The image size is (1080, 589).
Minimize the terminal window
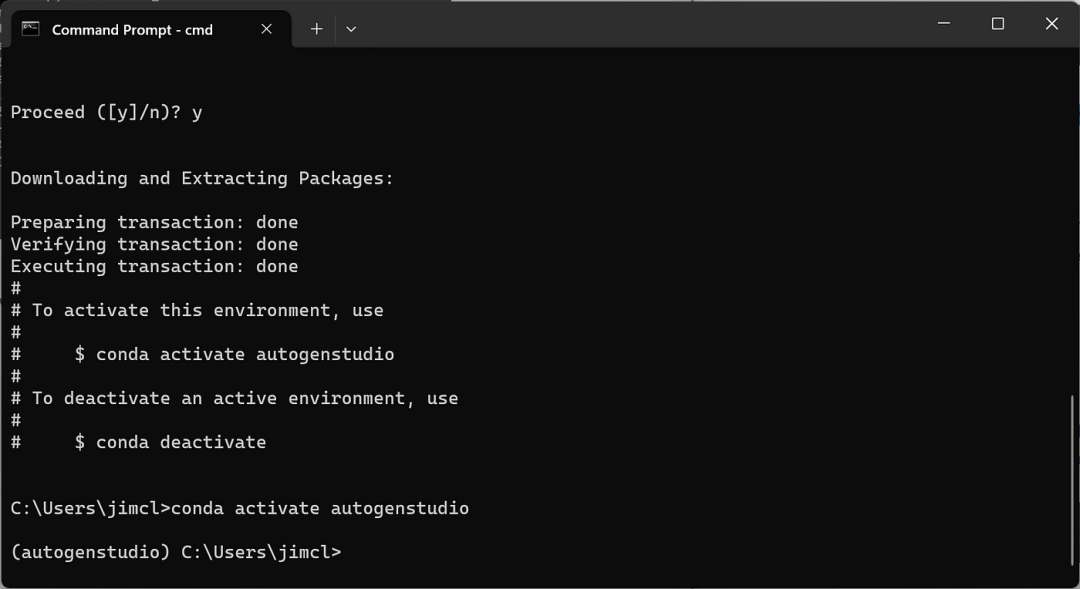coord(943,24)
